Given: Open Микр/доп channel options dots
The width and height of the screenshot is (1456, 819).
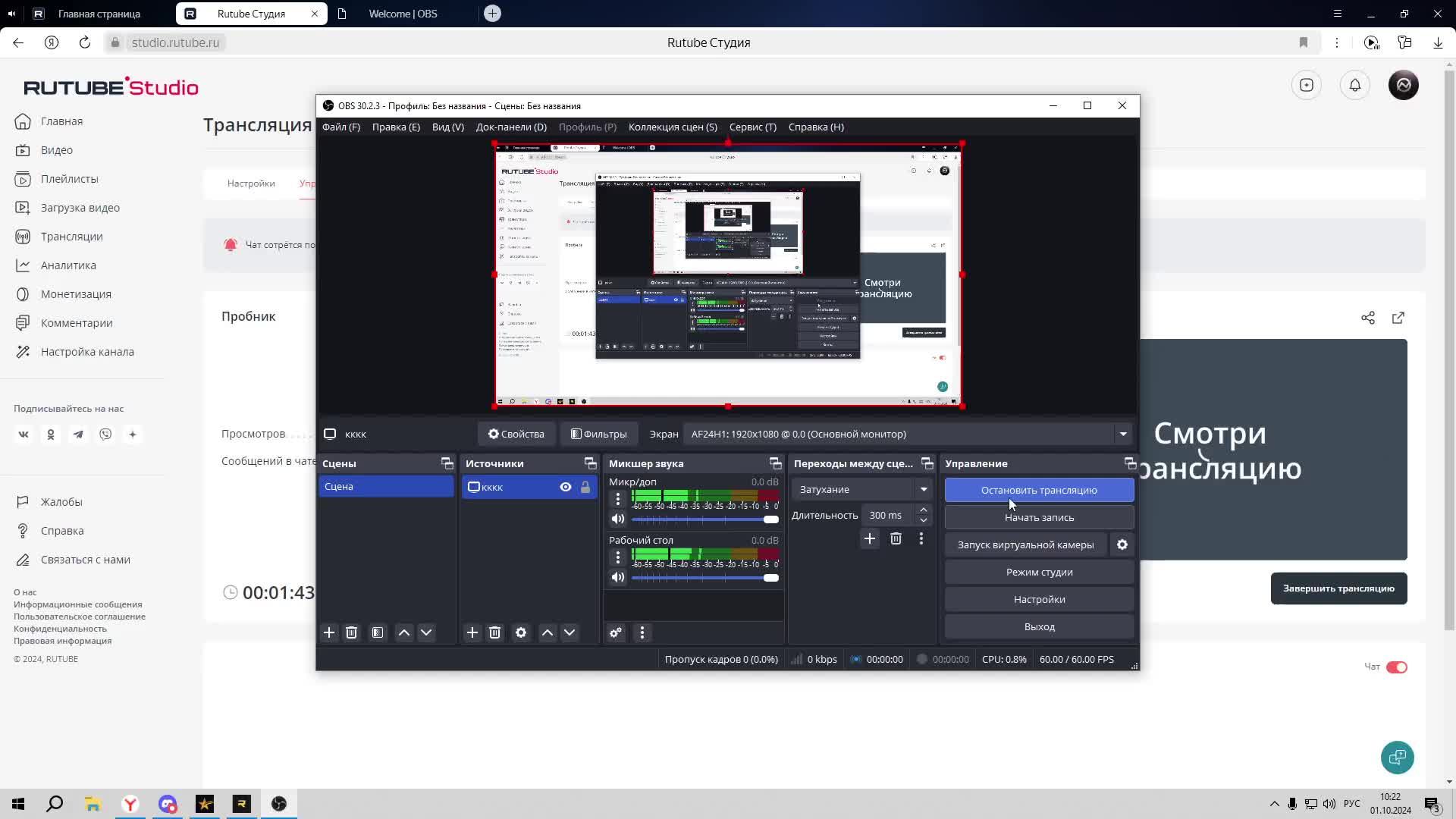Looking at the screenshot, I should 618,499.
